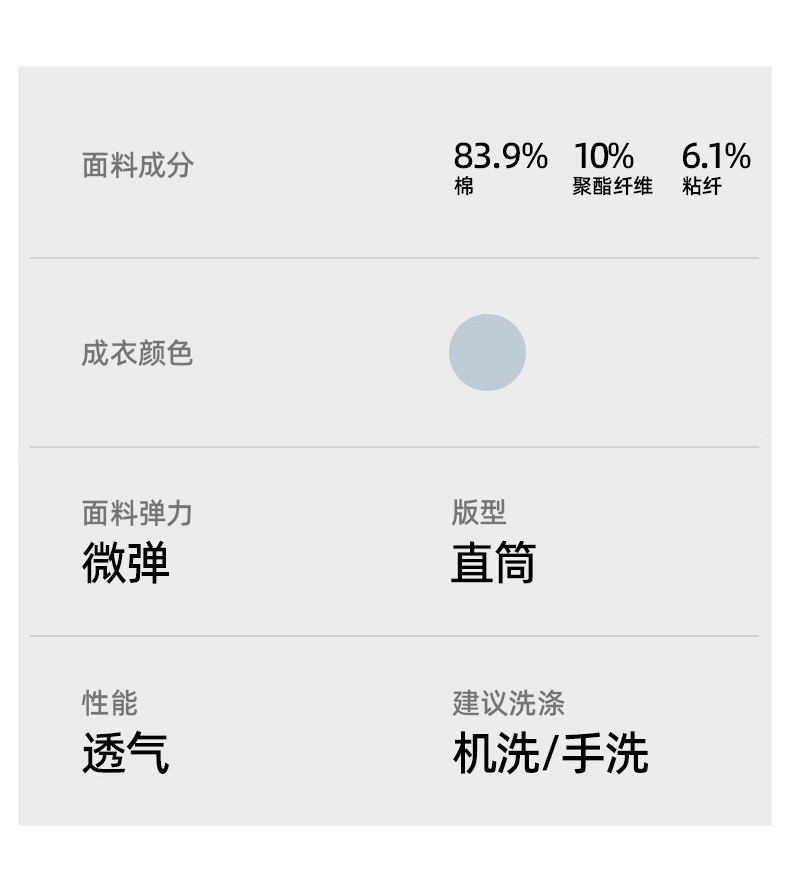The image size is (790, 891).
Task: Click the 成衣颜色 label
Action: pyautogui.click(x=137, y=353)
